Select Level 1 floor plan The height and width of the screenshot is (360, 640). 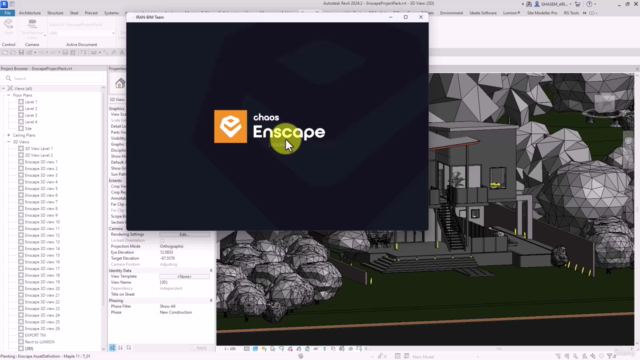tap(31, 102)
